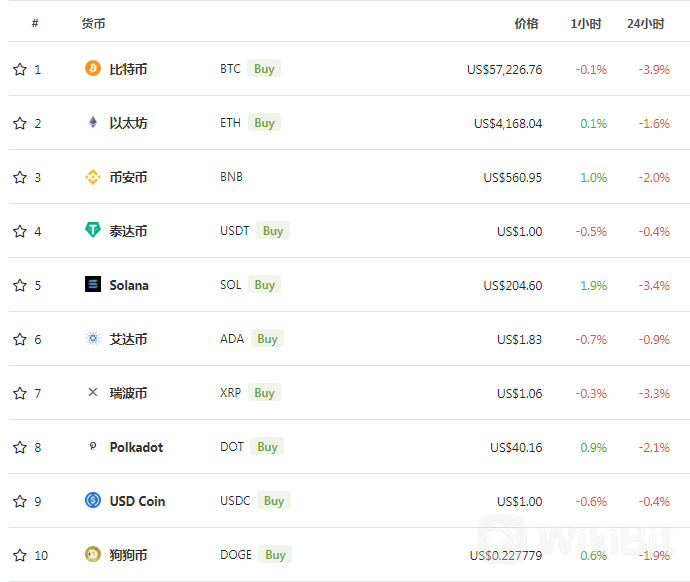The height and width of the screenshot is (582, 690).
Task: Click the Ethereum diamond logo icon
Action: 93,122
